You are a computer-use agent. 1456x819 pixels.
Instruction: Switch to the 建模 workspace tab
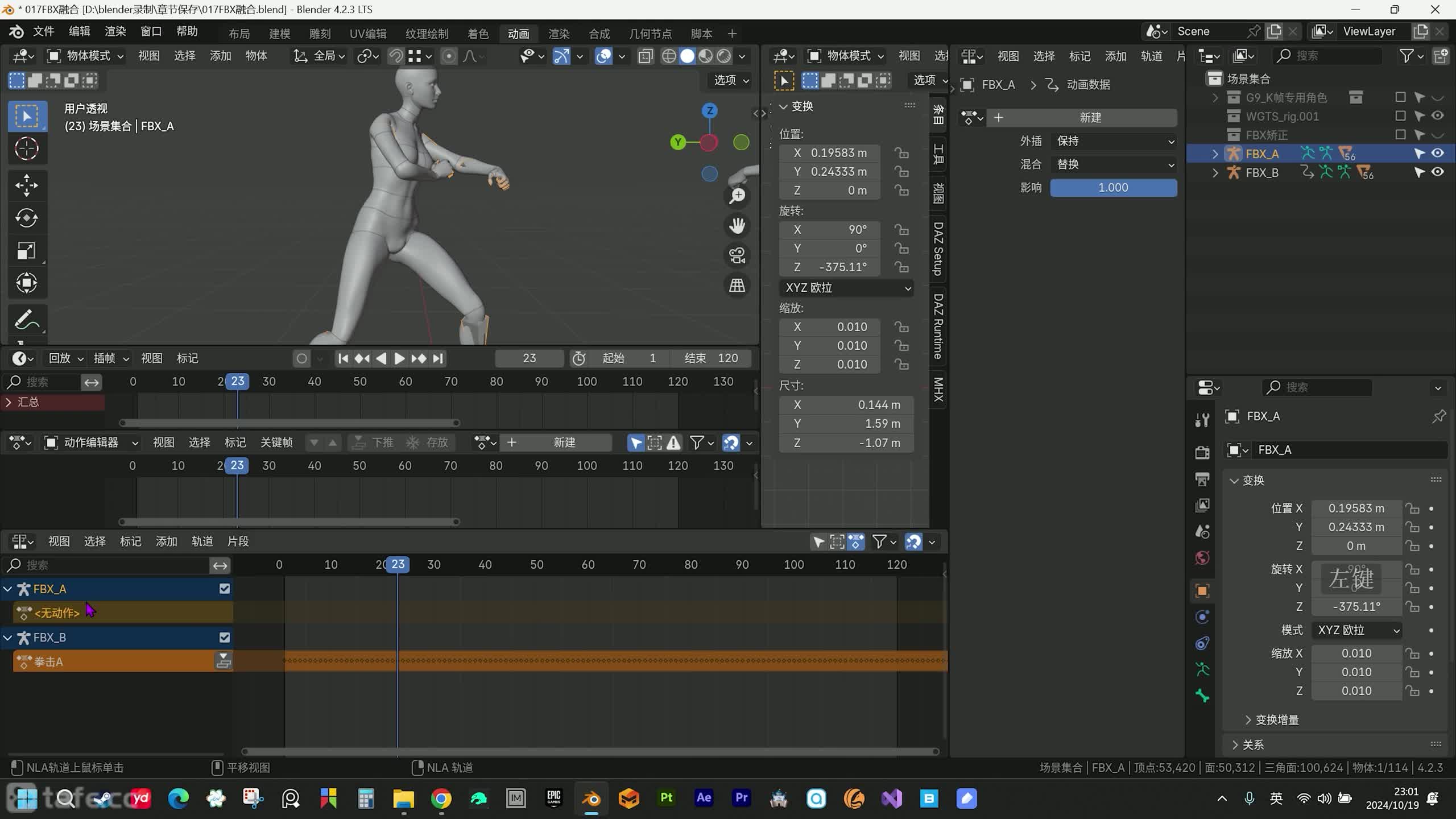(279, 34)
